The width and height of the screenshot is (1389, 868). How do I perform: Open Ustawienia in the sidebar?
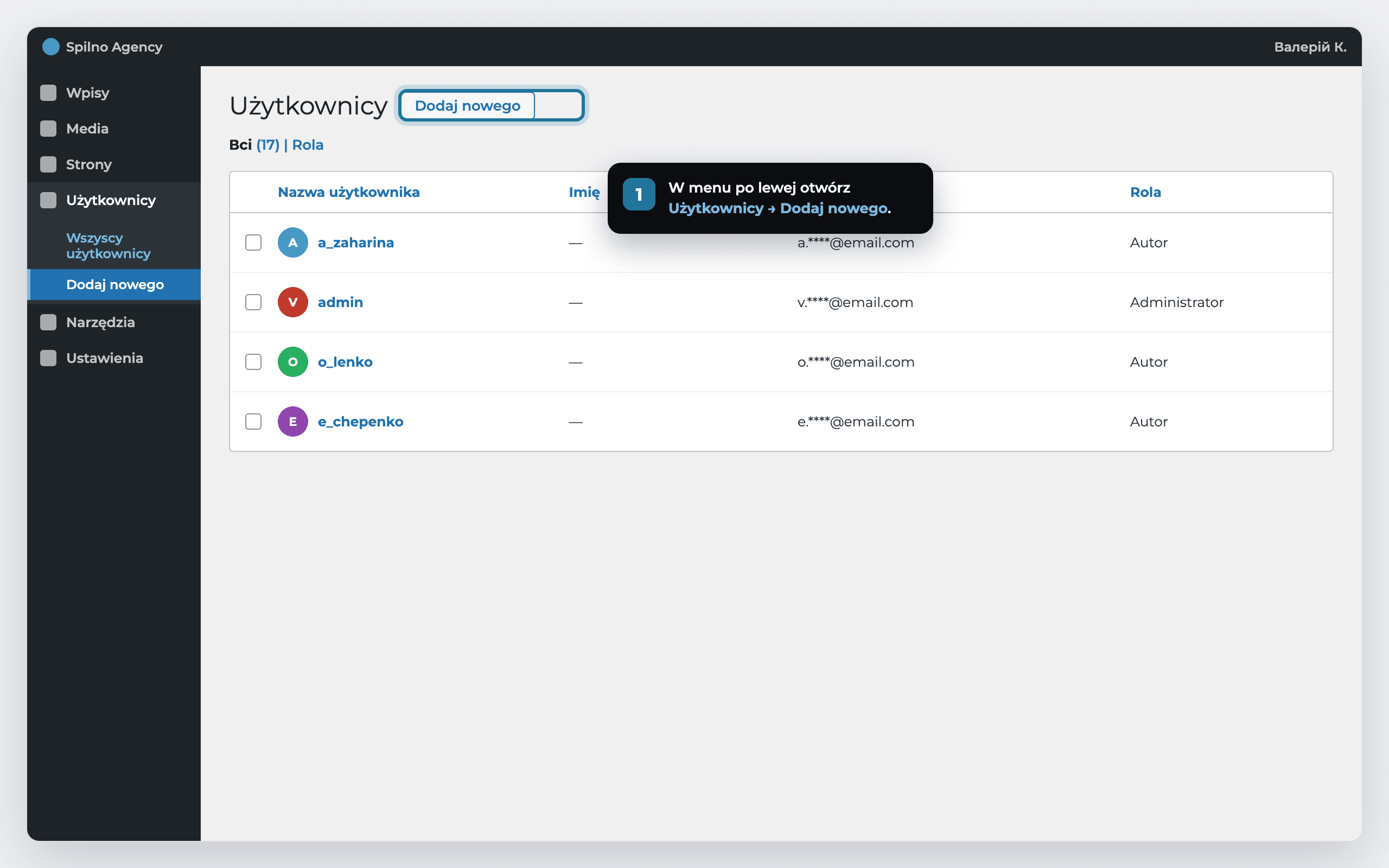point(113,358)
